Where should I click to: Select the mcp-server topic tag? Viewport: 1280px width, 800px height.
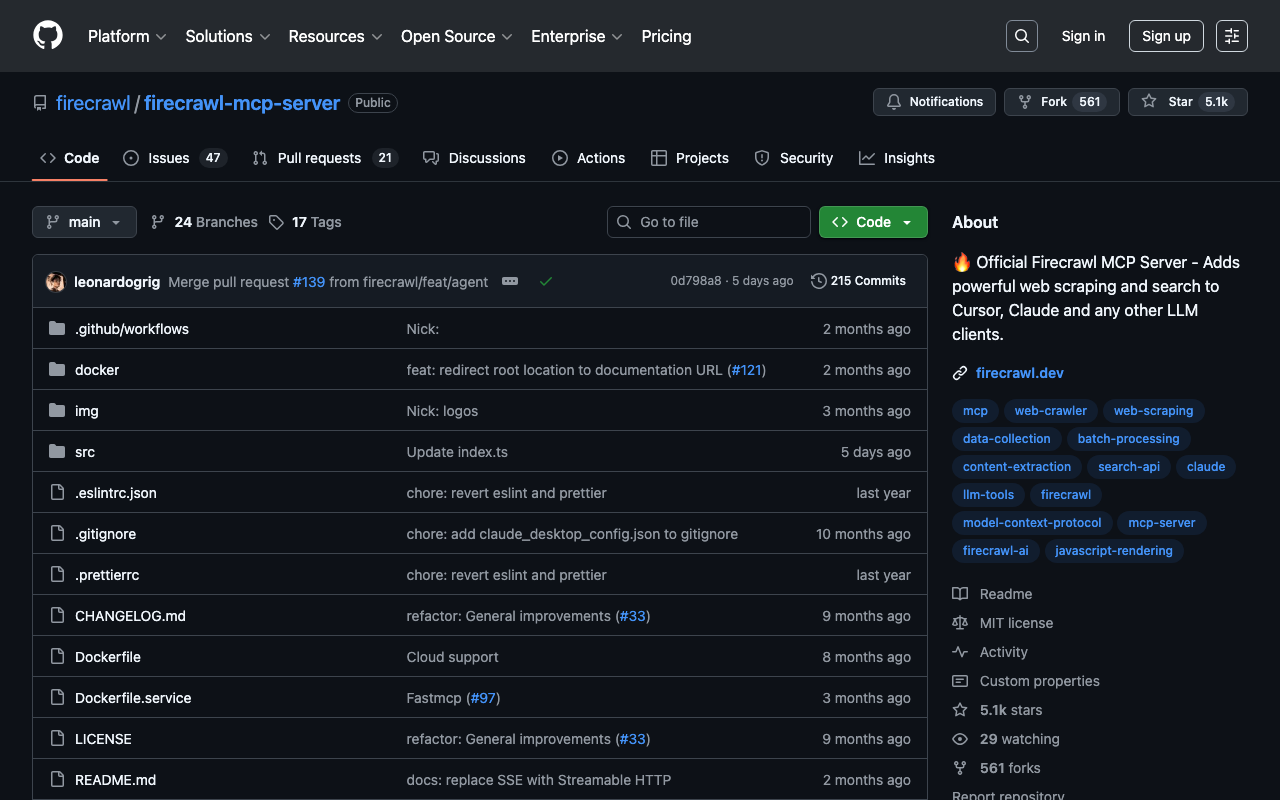click(x=1161, y=523)
